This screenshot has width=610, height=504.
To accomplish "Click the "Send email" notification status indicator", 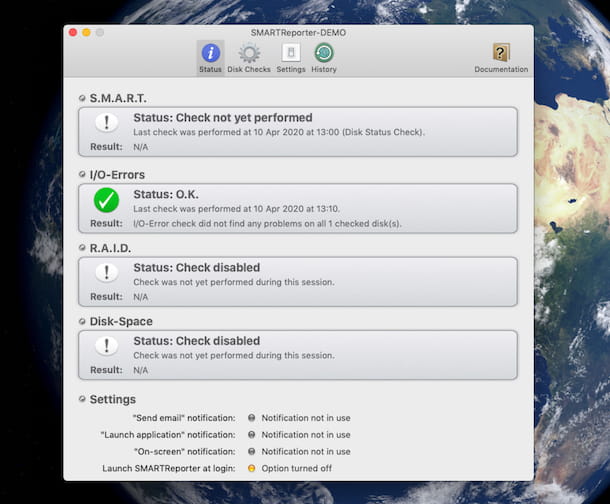I will [x=252, y=418].
